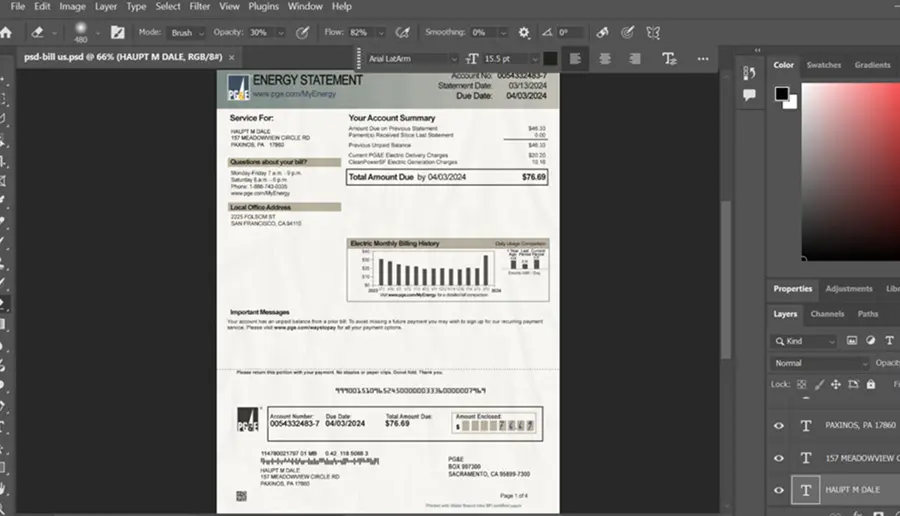
Task: Open the brush settings gear icon
Action: click(523, 33)
